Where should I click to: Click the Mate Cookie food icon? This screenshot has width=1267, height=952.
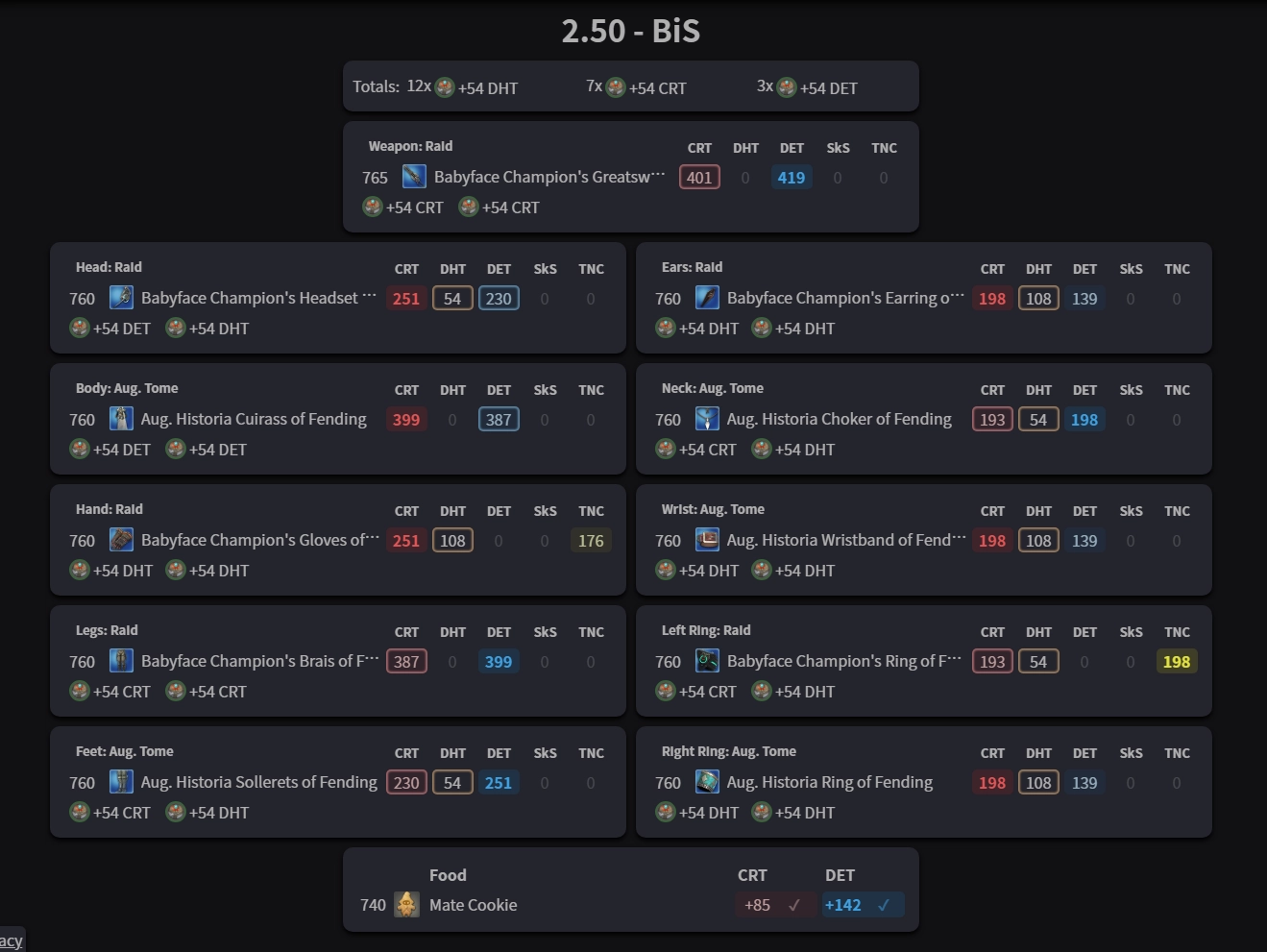(407, 905)
